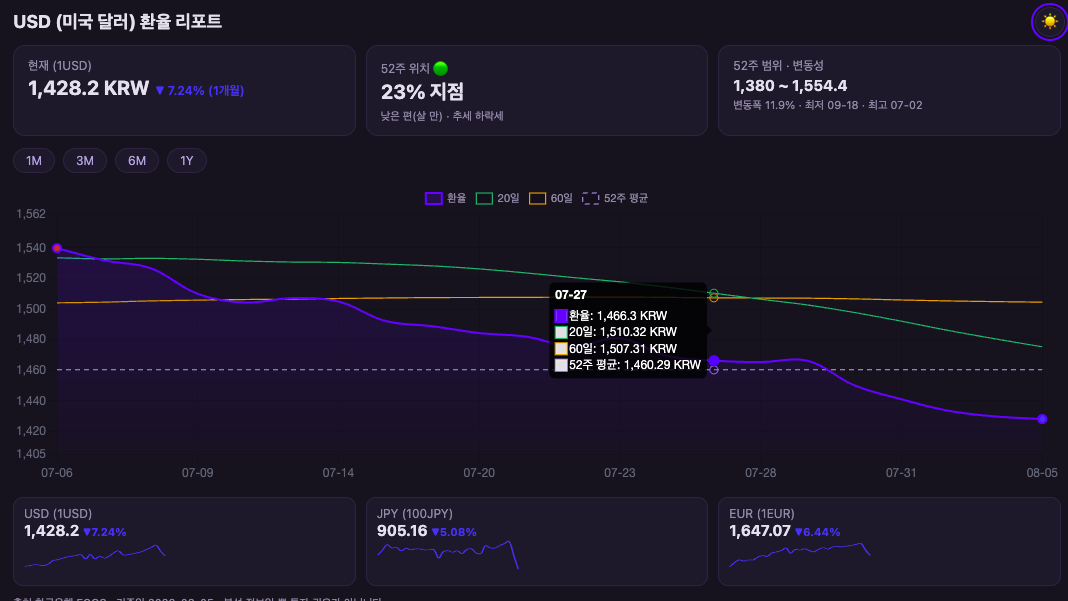Click the 52주 범위 · 변동성 heading
Image resolution: width=1068 pixels, height=601 pixels.
[778, 65]
